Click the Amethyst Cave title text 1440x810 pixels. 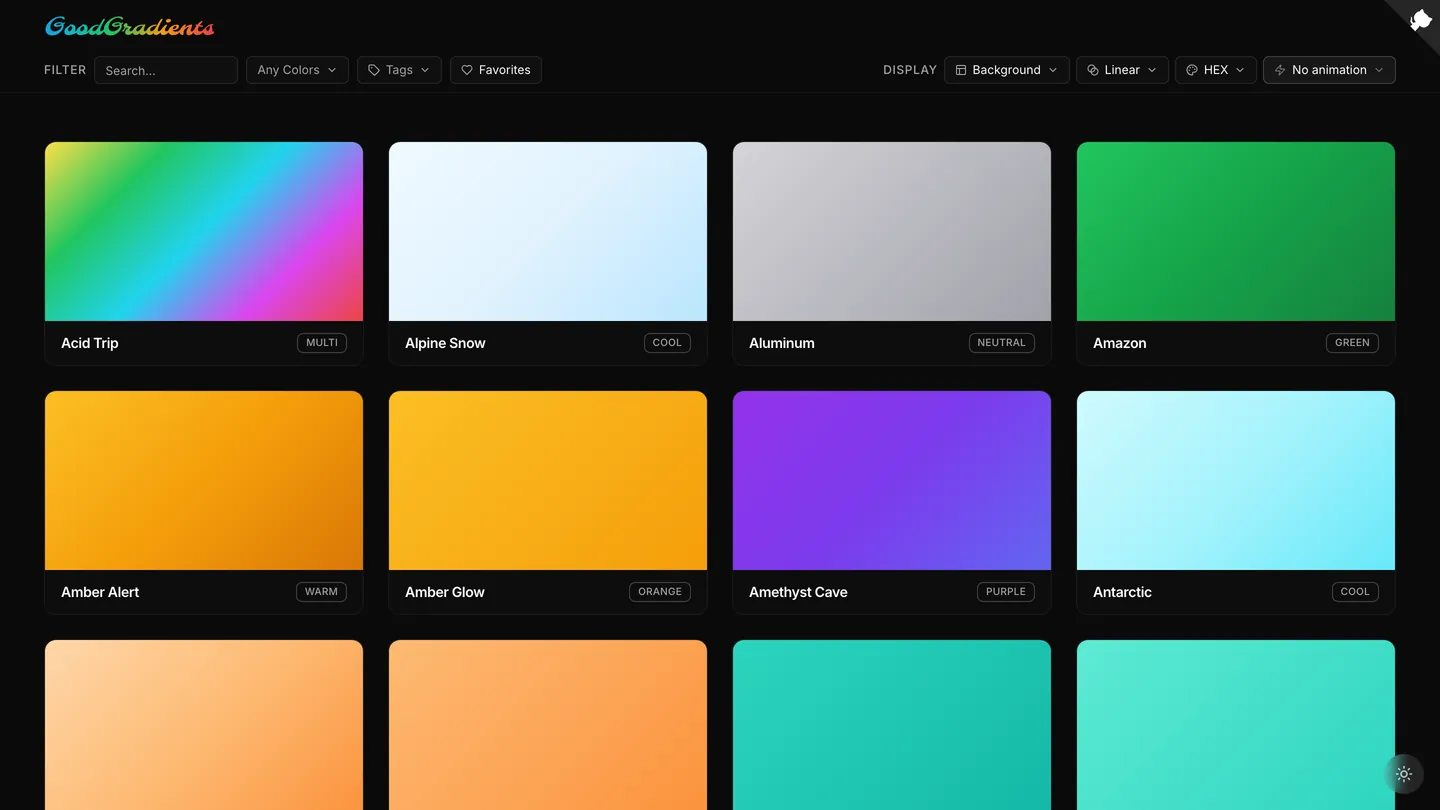[x=798, y=592]
